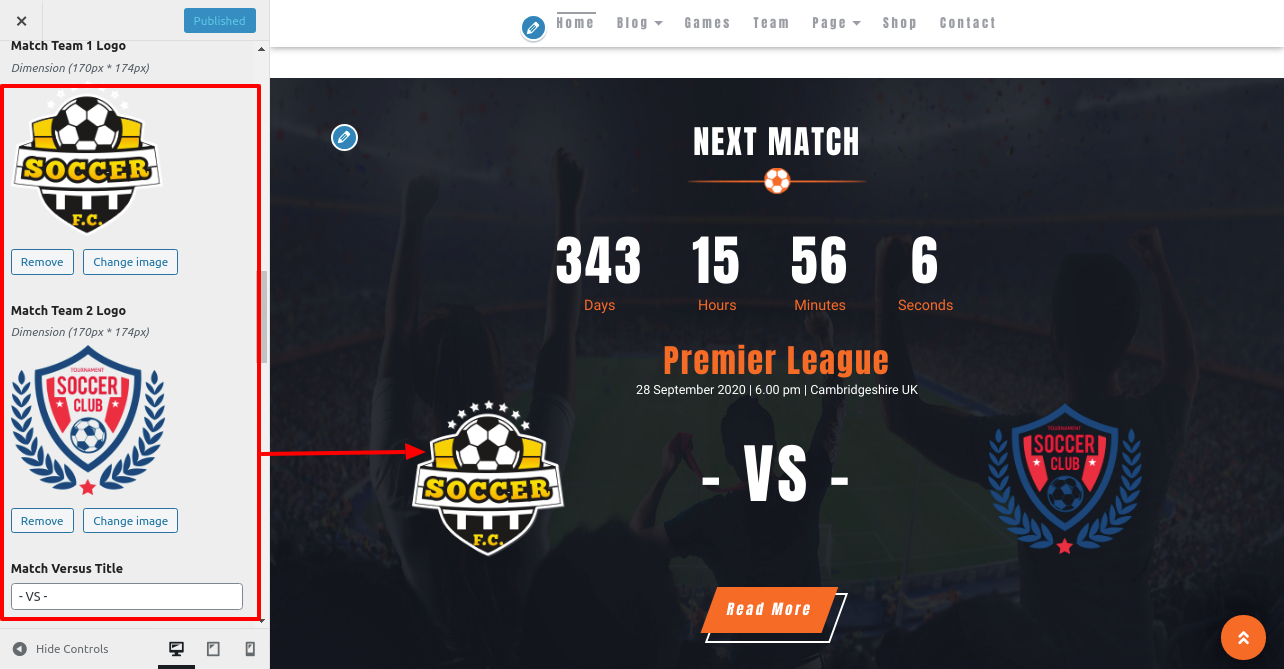Click the orange scroll-to-top arrow button
Image resolution: width=1284 pixels, height=669 pixels.
(x=1243, y=637)
